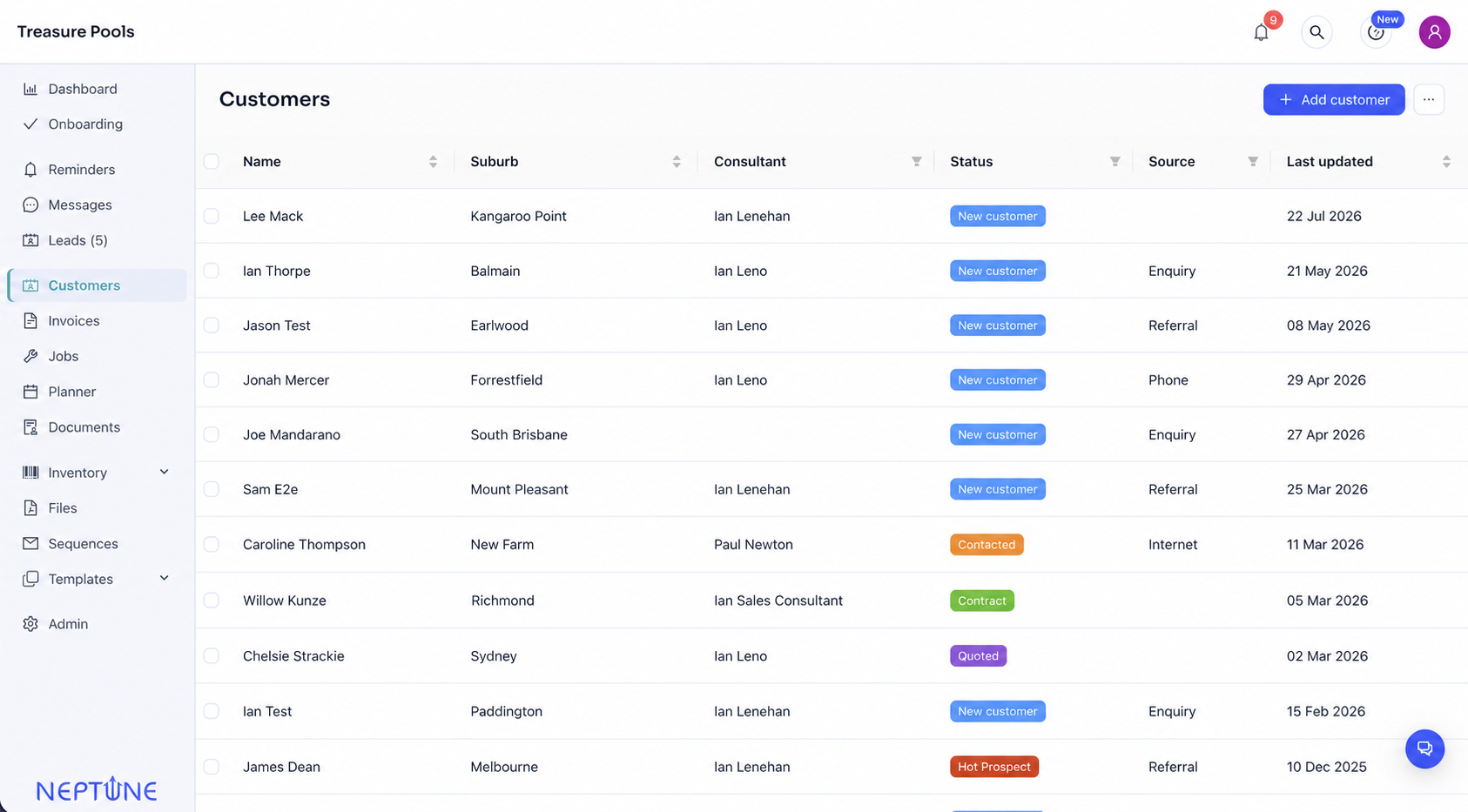Image resolution: width=1468 pixels, height=812 pixels.
Task: Click the Templates copy icon
Action: [x=30, y=579]
